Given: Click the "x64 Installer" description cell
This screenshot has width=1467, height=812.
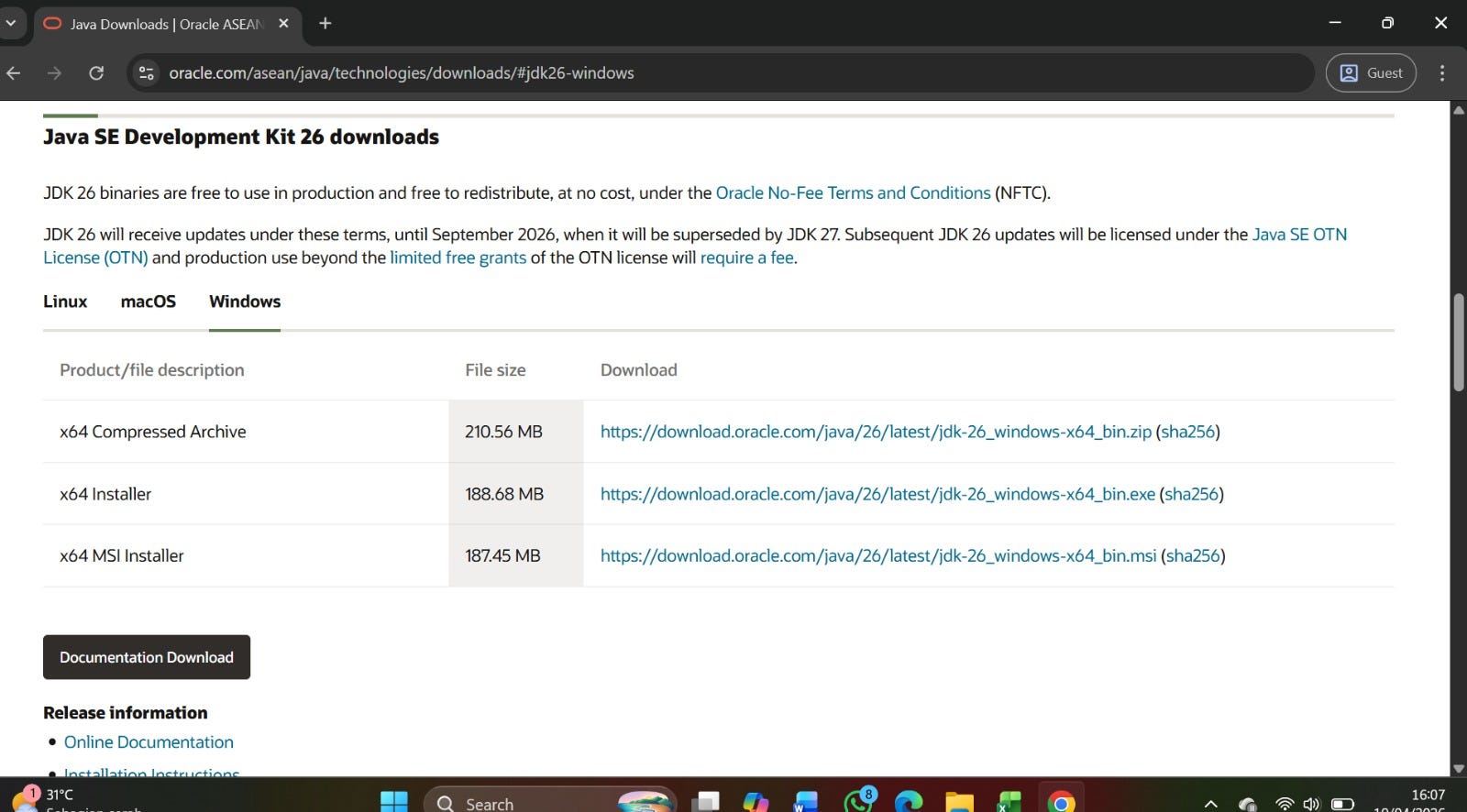Looking at the screenshot, I should tap(246, 494).
